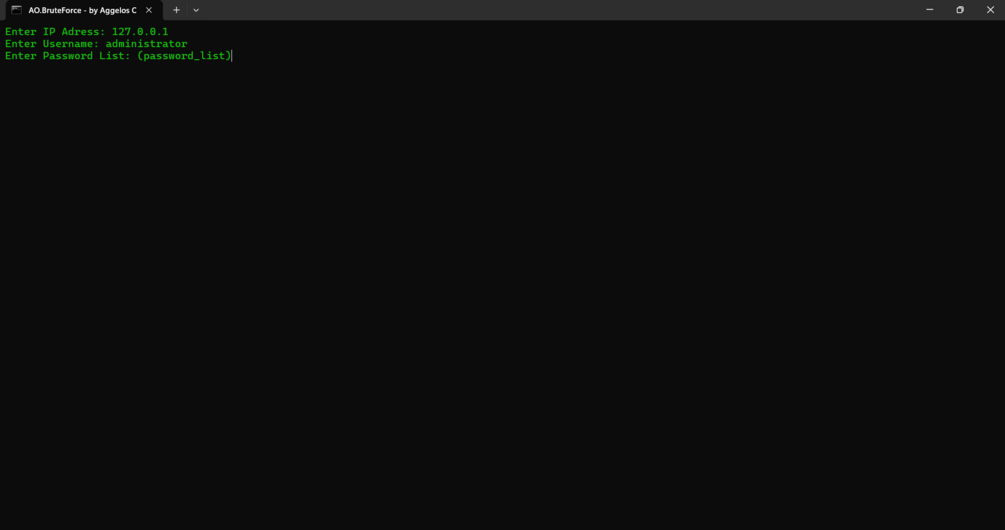
Task: Open a new tab with the plus icon
Action: tap(176, 10)
